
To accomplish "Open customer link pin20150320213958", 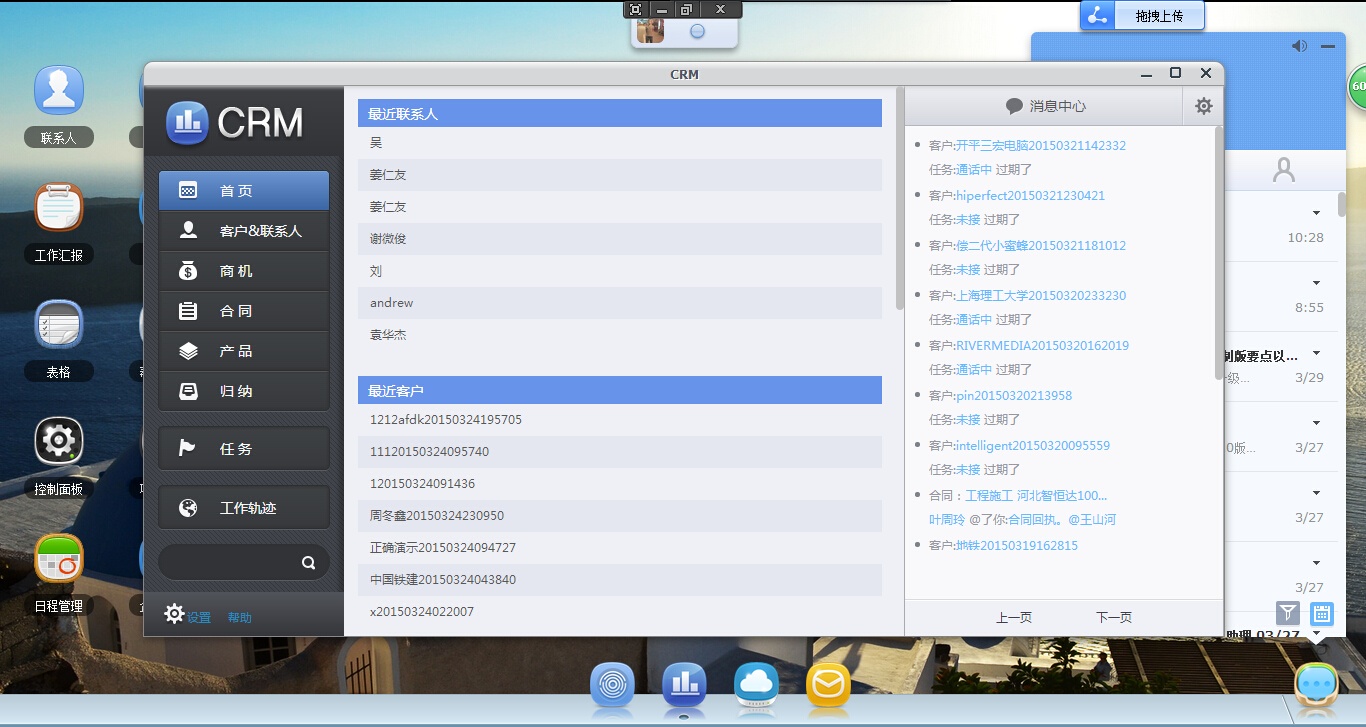I will 1014,396.
